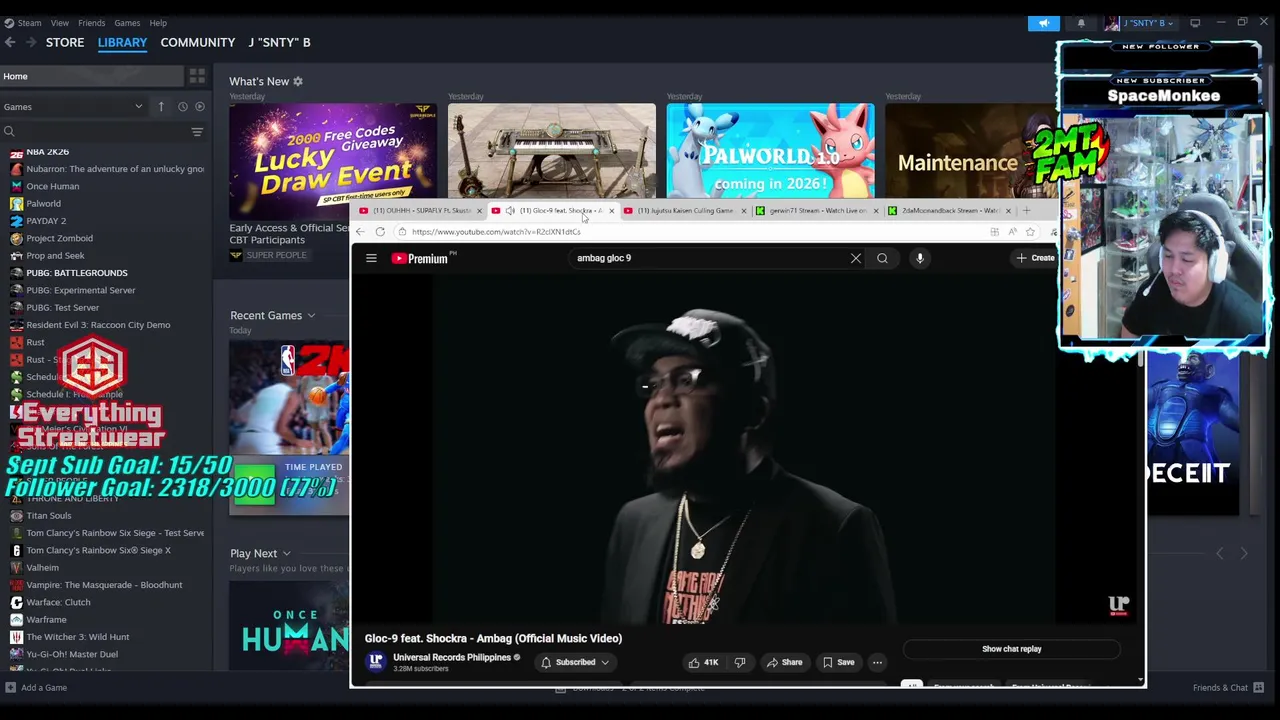Switch library to grid collections view
Screen dimensions: 1280x720
(197, 76)
